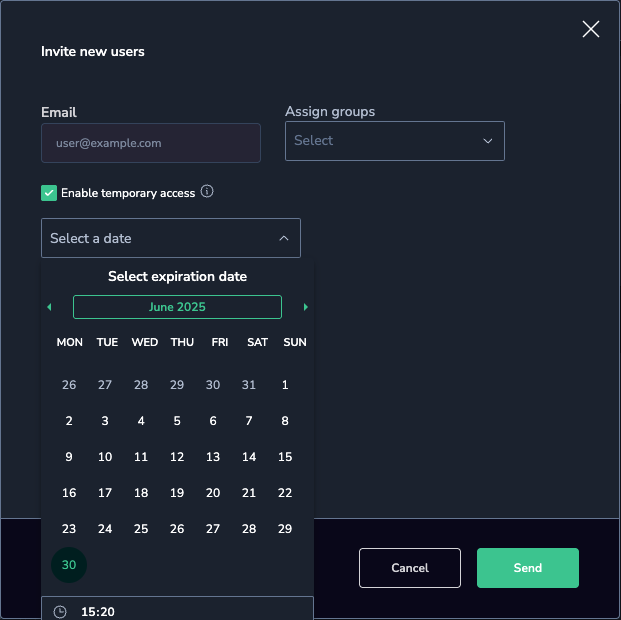Open the Assign groups Select dropdown

coord(394,141)
